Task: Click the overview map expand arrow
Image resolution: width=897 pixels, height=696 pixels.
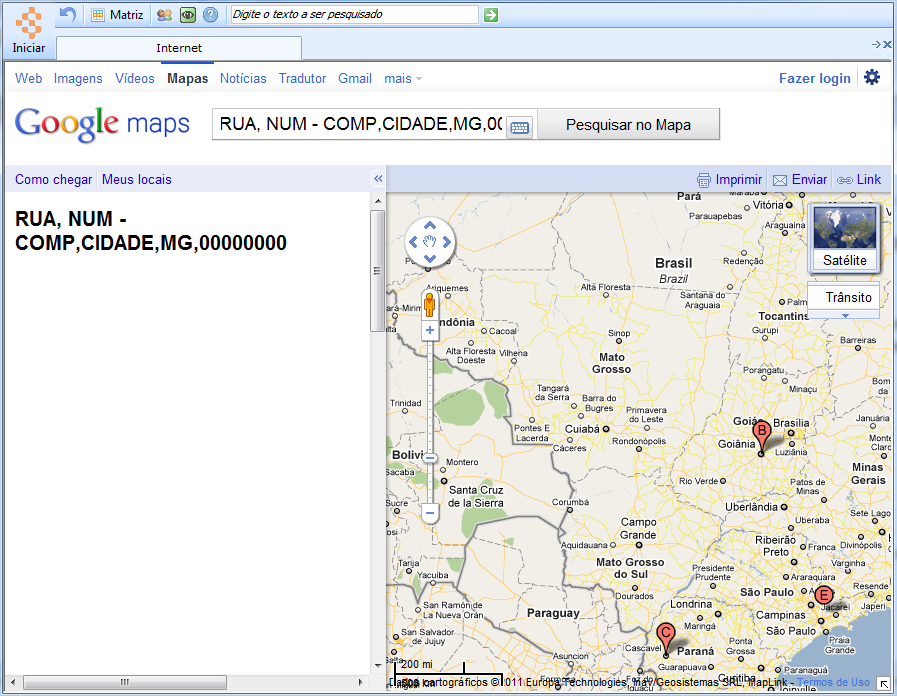Action: [x=884, y=684]
